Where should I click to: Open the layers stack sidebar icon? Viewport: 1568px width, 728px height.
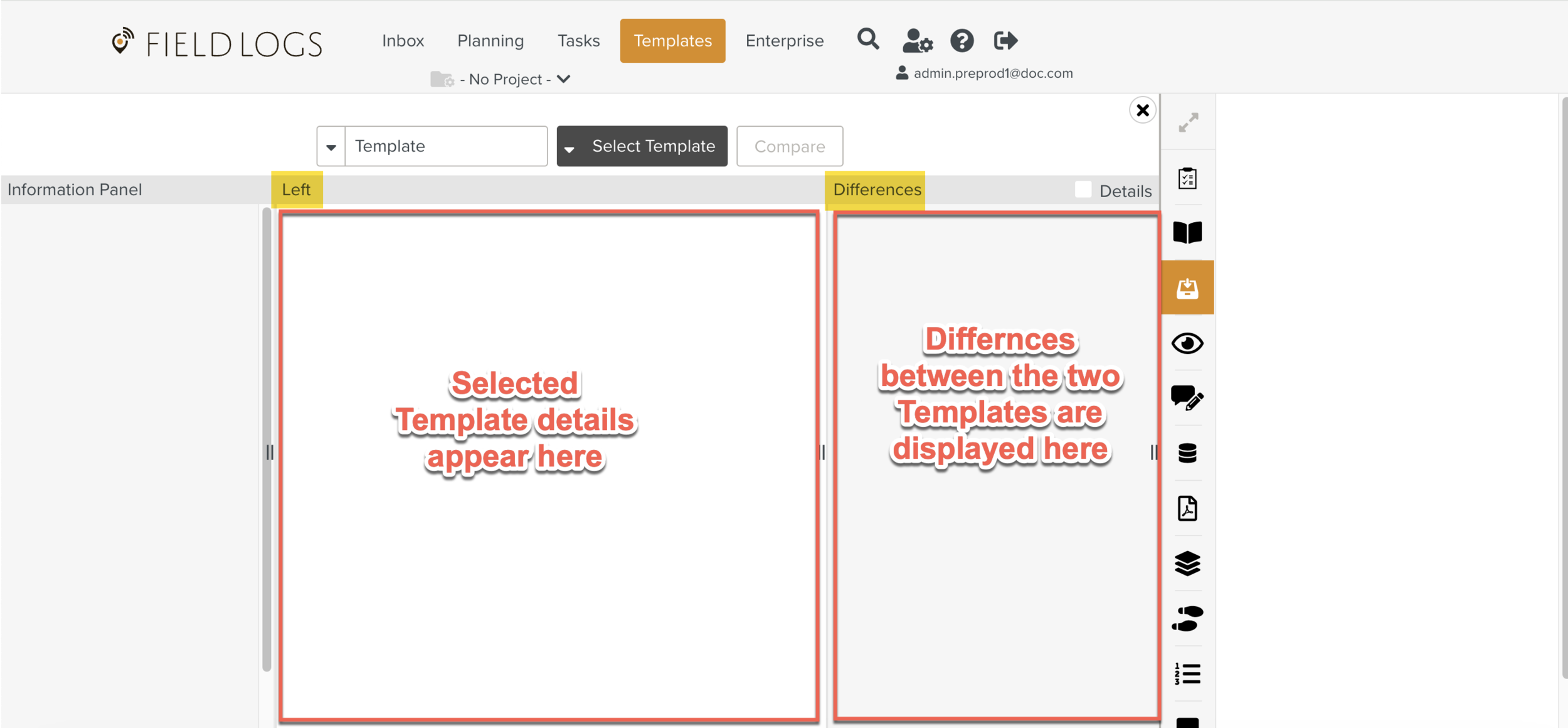tap(1187, 563)
